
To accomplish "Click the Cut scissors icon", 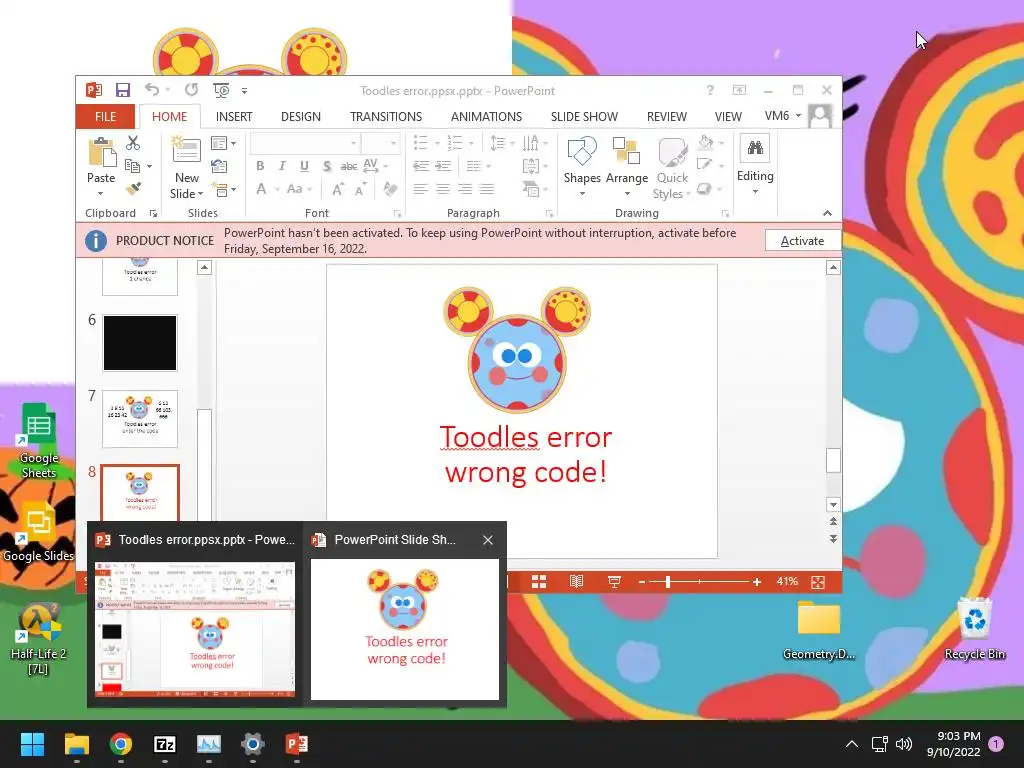I will point(133,142).
